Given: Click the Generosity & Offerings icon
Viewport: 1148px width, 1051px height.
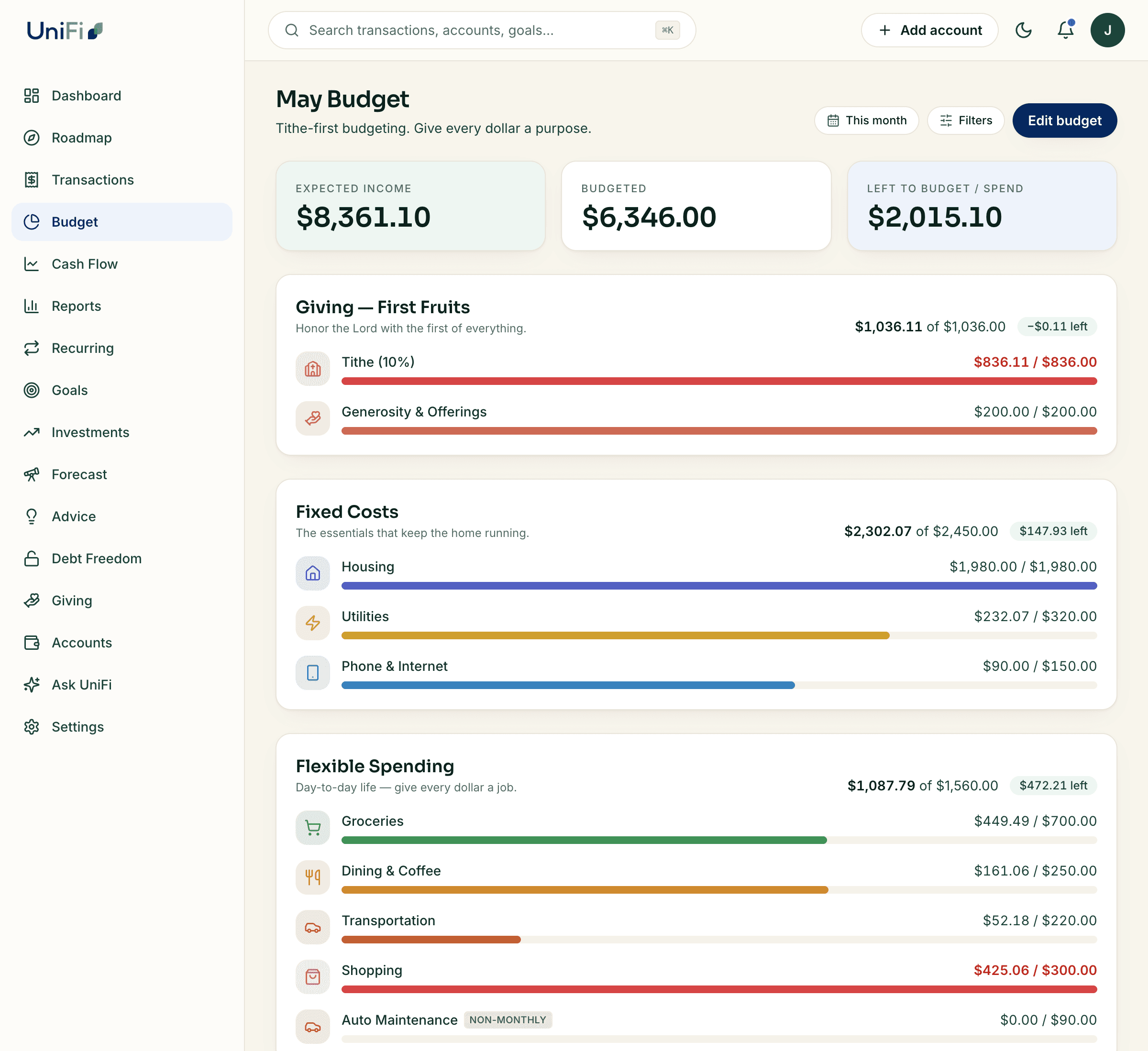Looking at the screenshot, I should (x=313, y=418).
